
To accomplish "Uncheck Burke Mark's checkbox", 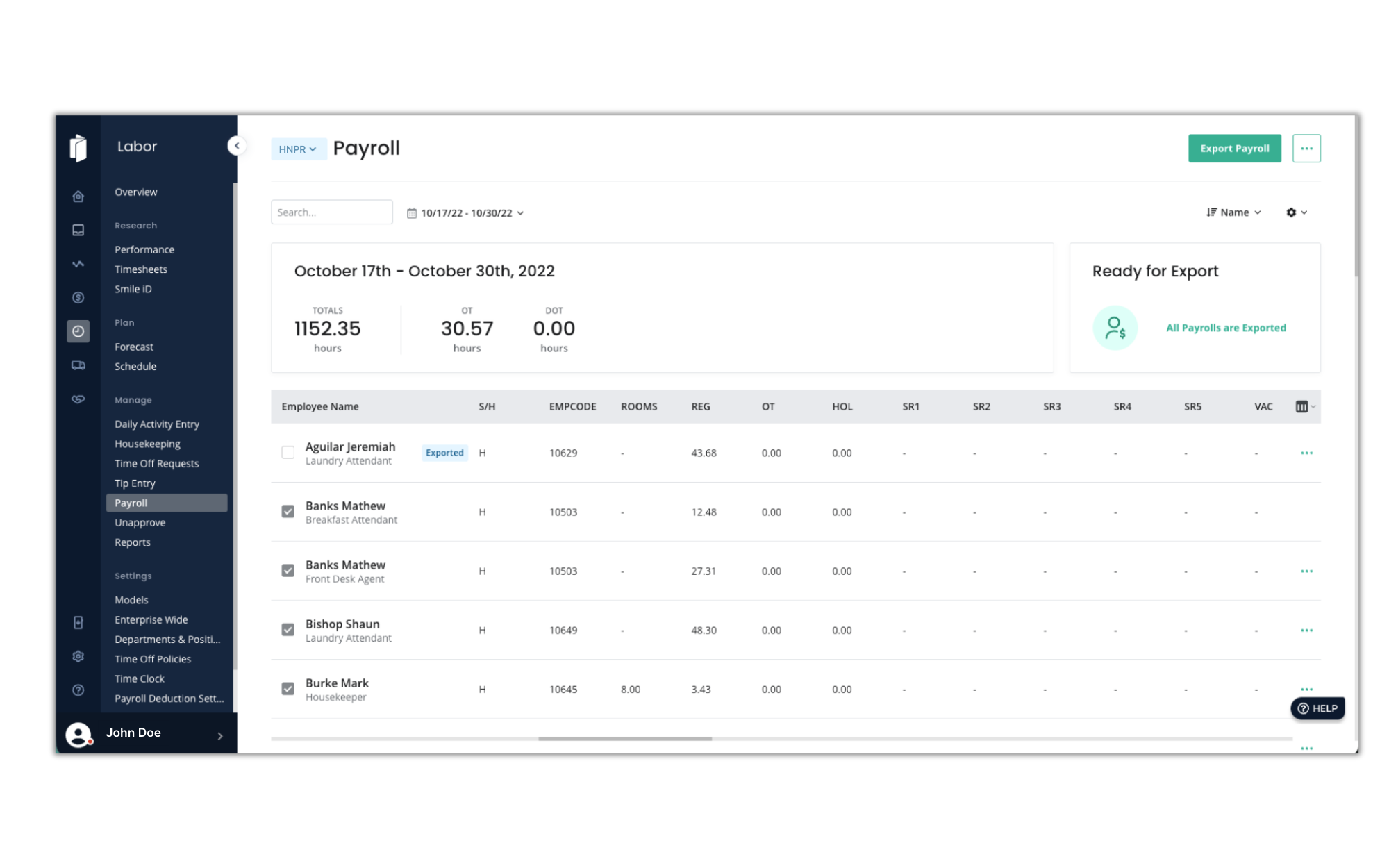I will point(288,689).
